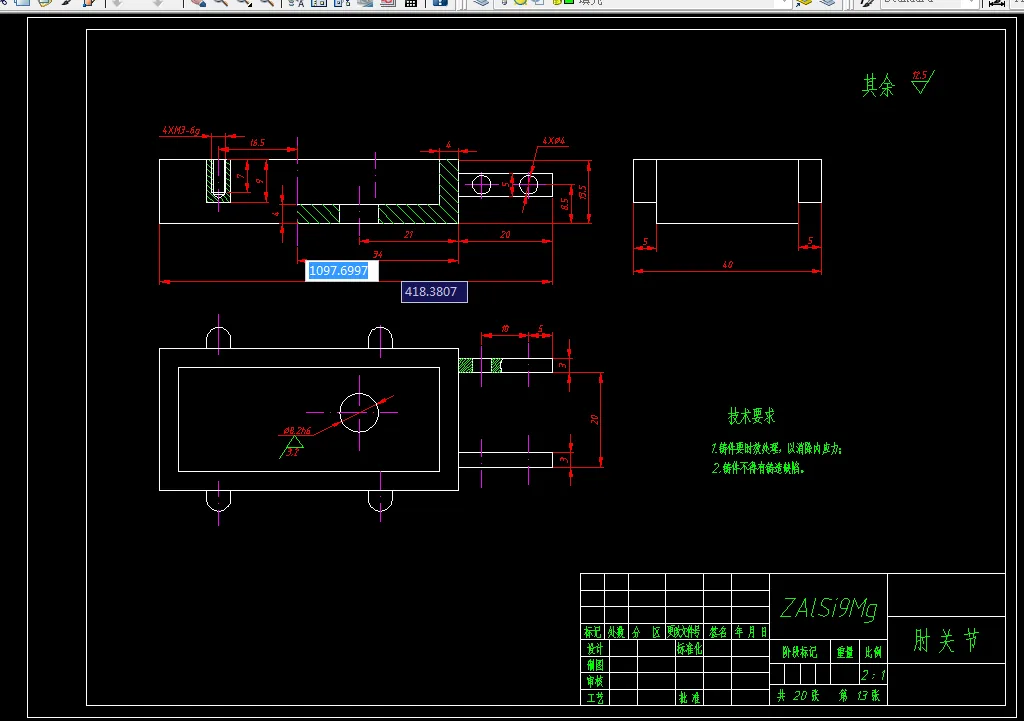Select note 1 about aging treatment
Image resolution: width=1024 pixels, height=721 pixels.
[776, 449]
